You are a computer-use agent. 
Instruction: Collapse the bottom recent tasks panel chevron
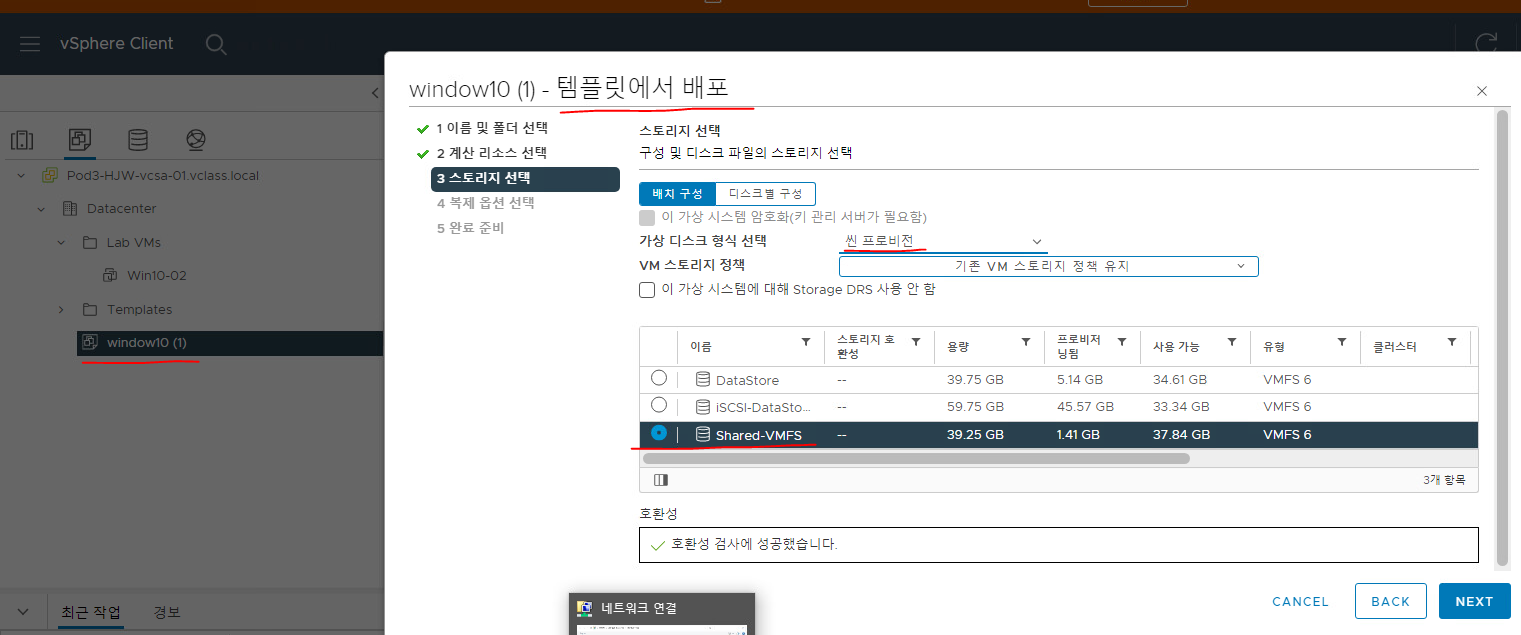[x=24, y=612]
